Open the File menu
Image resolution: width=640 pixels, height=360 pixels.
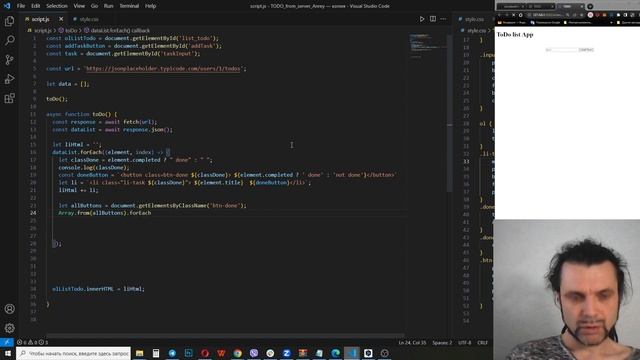point(21,6)
